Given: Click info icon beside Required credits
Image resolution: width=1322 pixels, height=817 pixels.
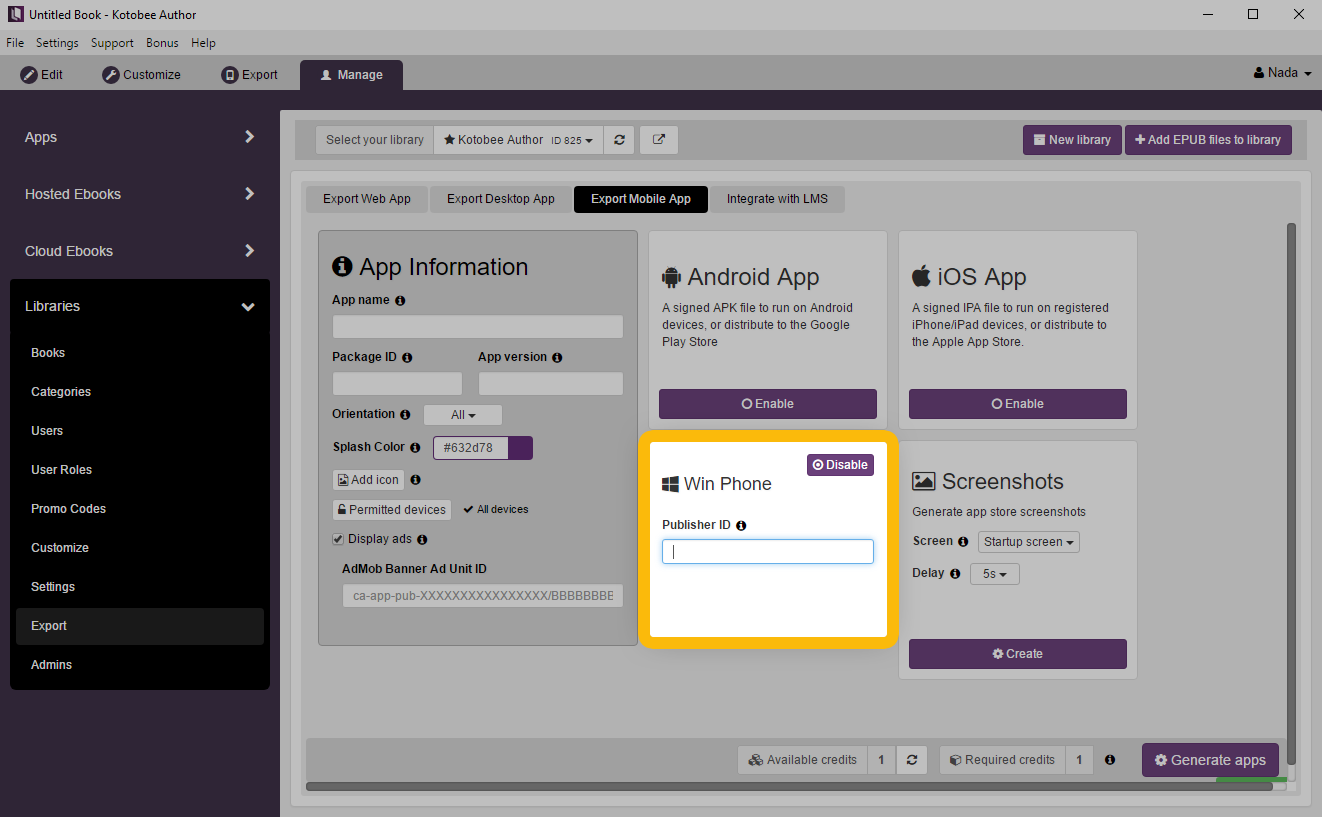Looking at the screenshot, I should tap(1110, 760).
